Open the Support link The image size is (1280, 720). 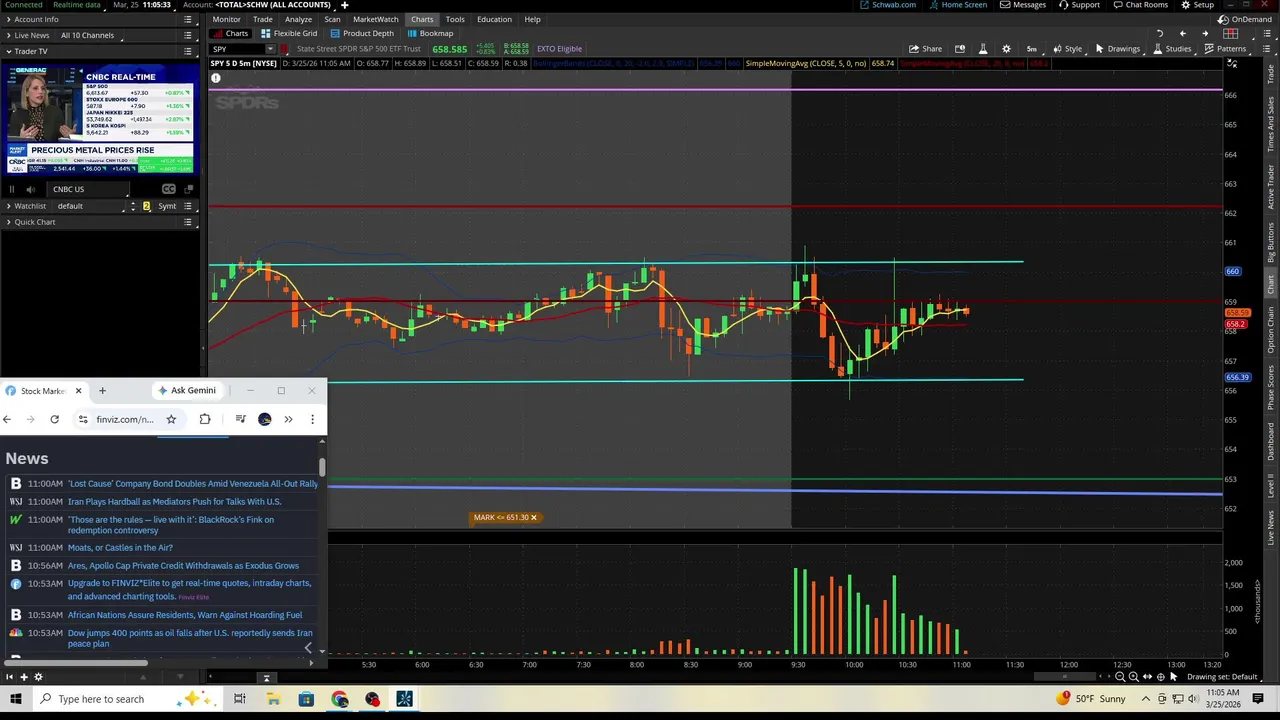tap(1079, 5)
